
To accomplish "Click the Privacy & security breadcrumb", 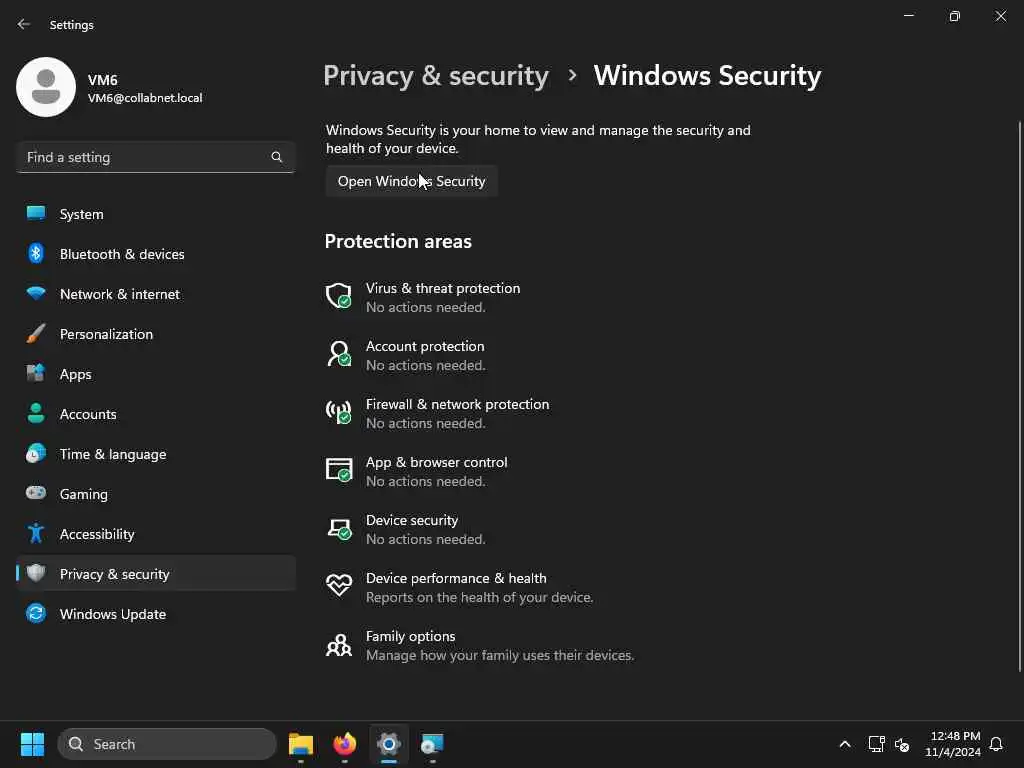I will (x=436, y=76).
